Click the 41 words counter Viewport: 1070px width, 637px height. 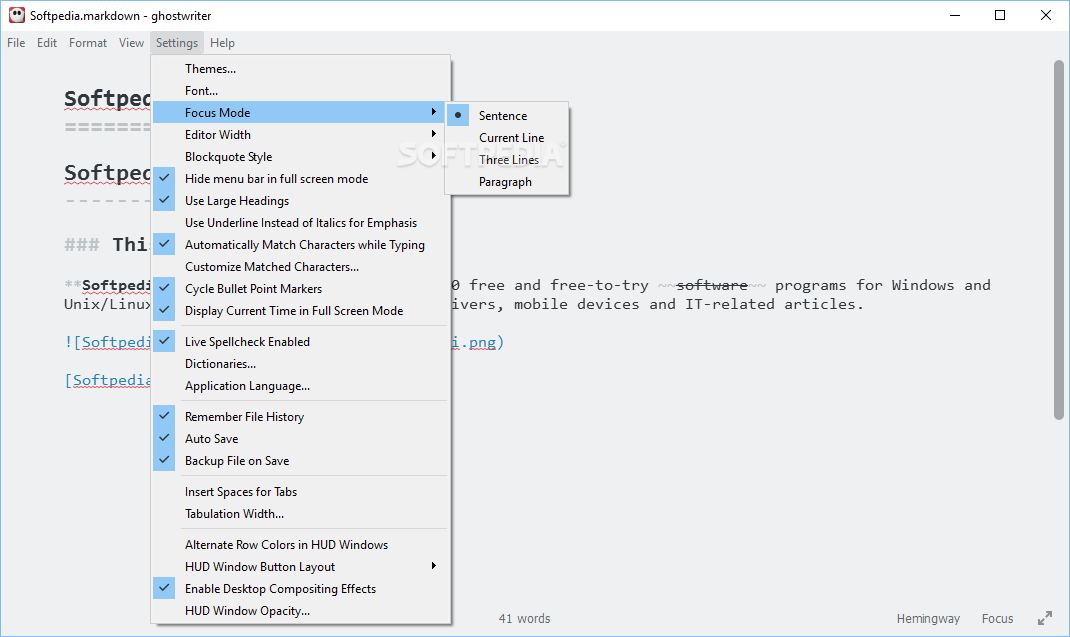[x=524, y=619]
